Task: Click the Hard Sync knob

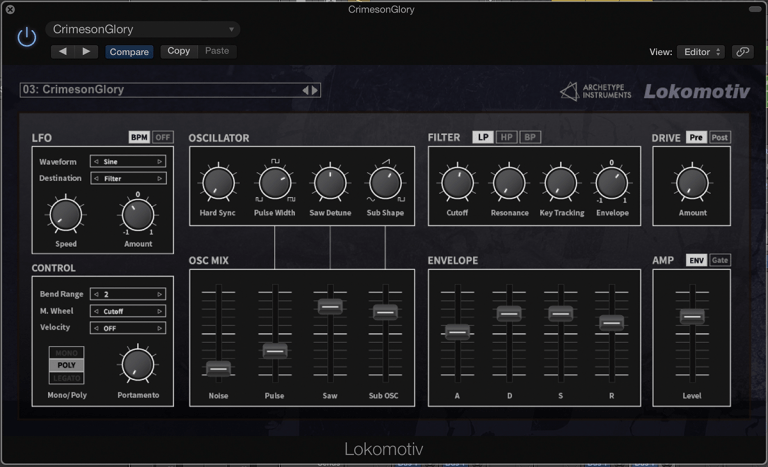Action: 218,183
